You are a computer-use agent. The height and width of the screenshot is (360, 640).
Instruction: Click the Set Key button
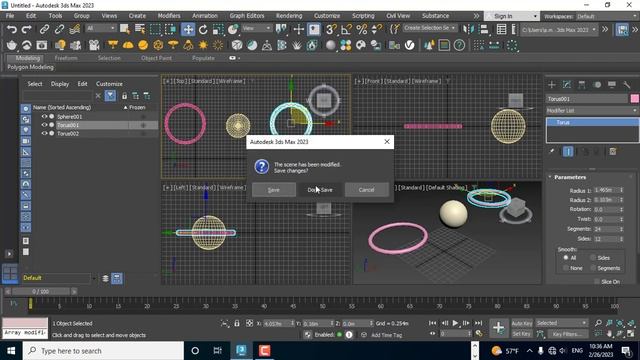tap(522, 334)
